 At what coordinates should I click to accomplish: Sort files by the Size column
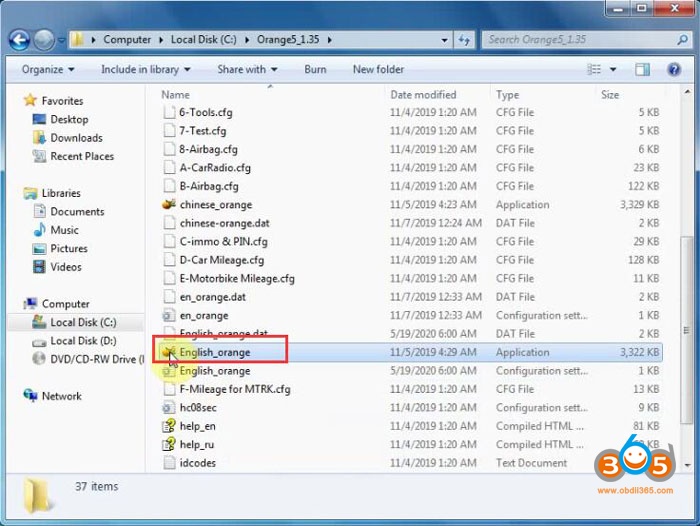tap(610, 95)
